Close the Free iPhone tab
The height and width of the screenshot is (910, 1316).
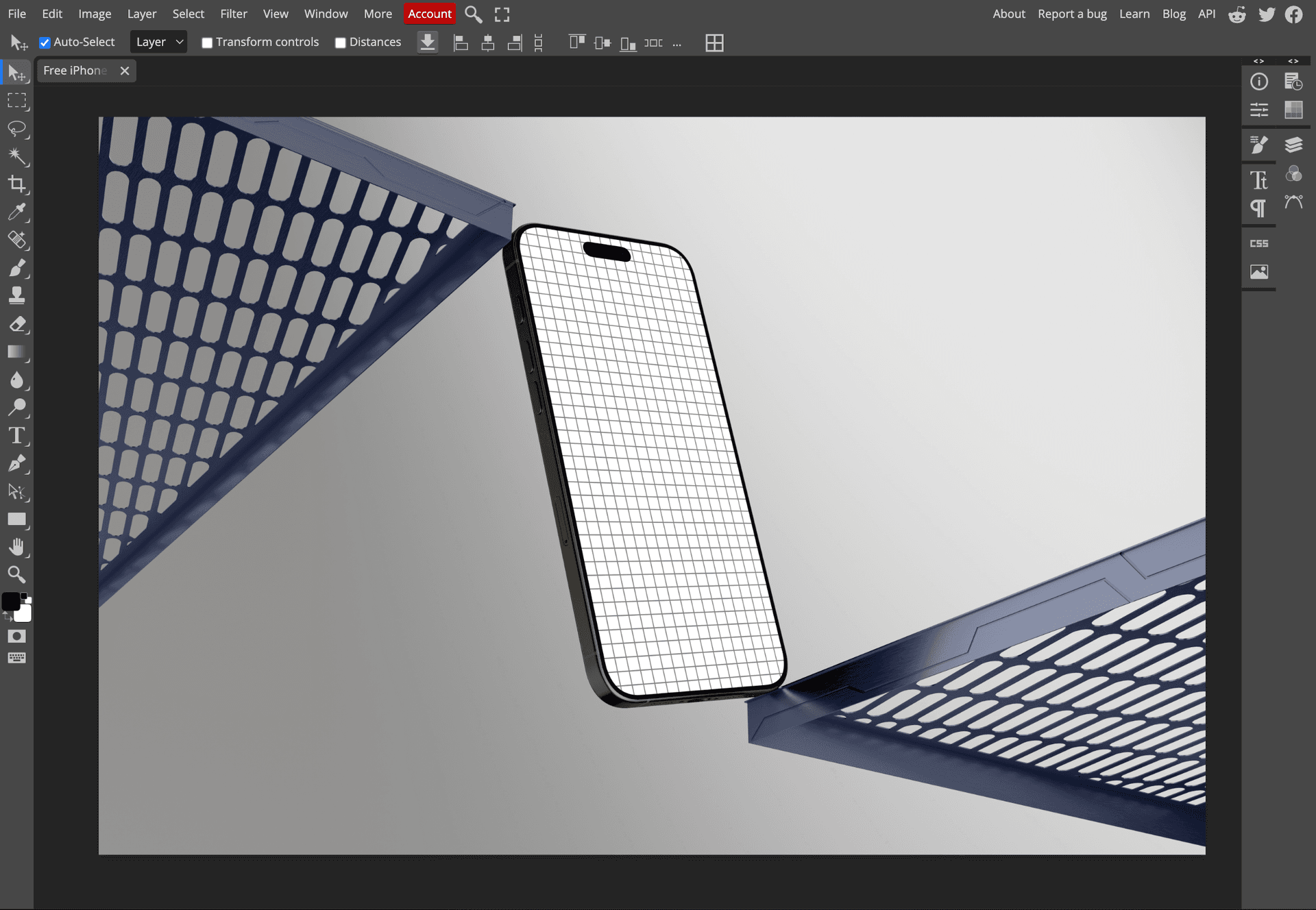(124, 71)
